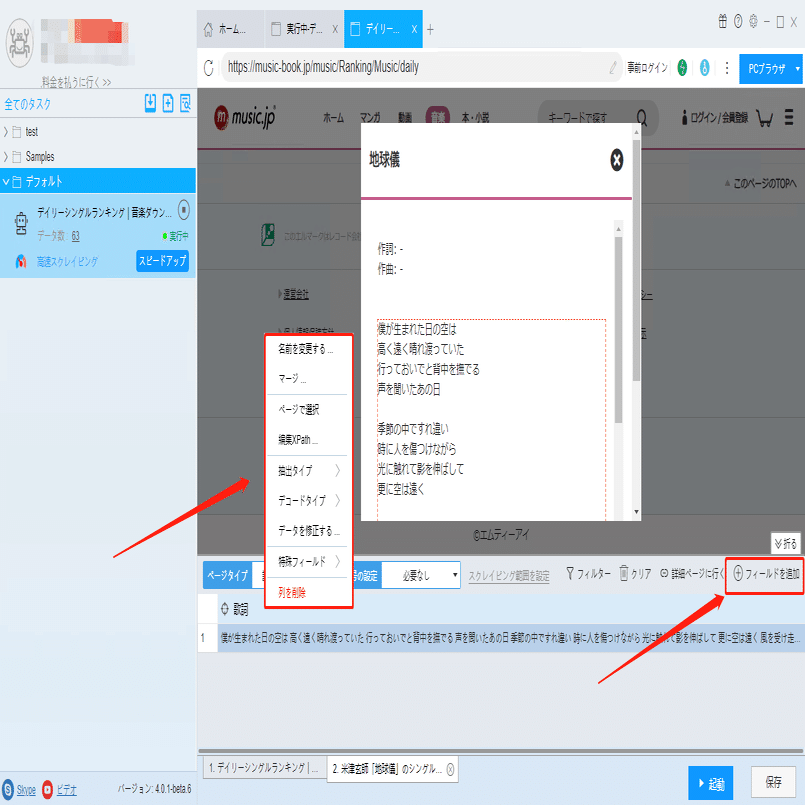Click the red video icon in the footer
This screenshot has height=805, width=805.
[47, 789]
